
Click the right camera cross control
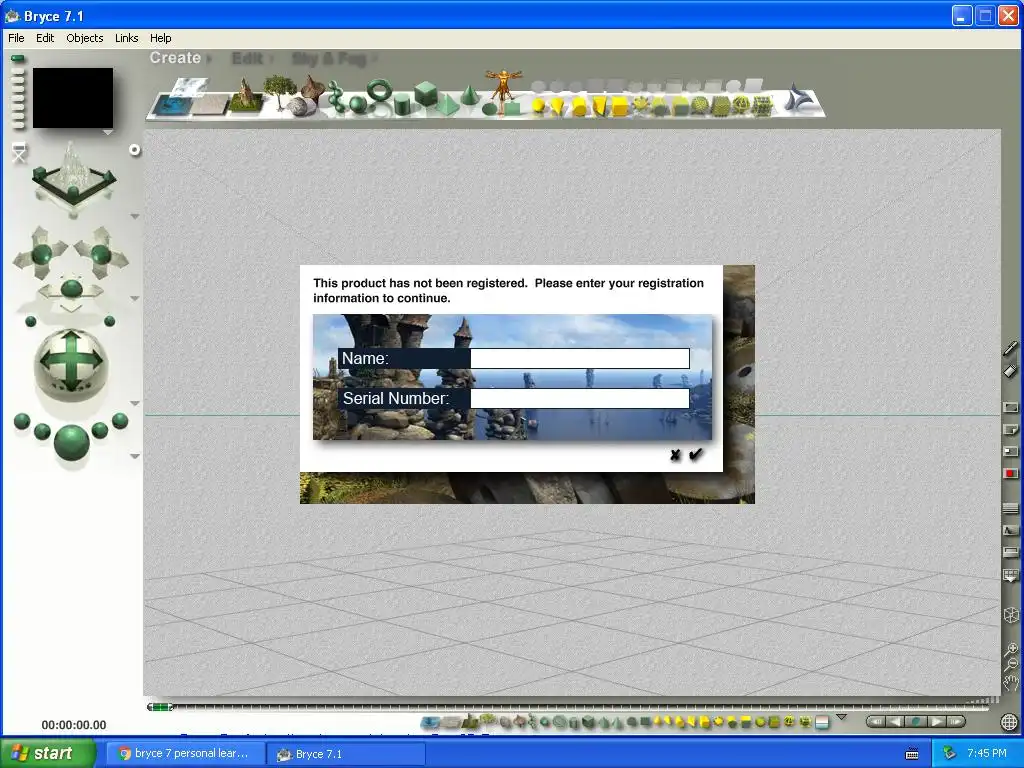[x=101, y=253]
